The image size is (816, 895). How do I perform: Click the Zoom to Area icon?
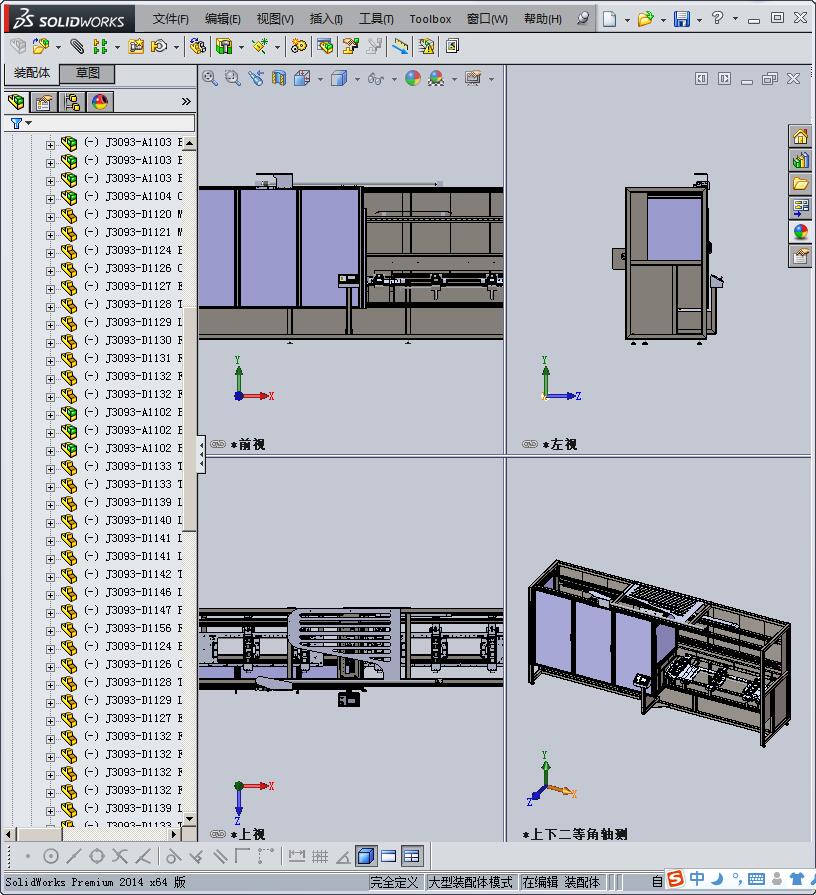pos(232,78)
